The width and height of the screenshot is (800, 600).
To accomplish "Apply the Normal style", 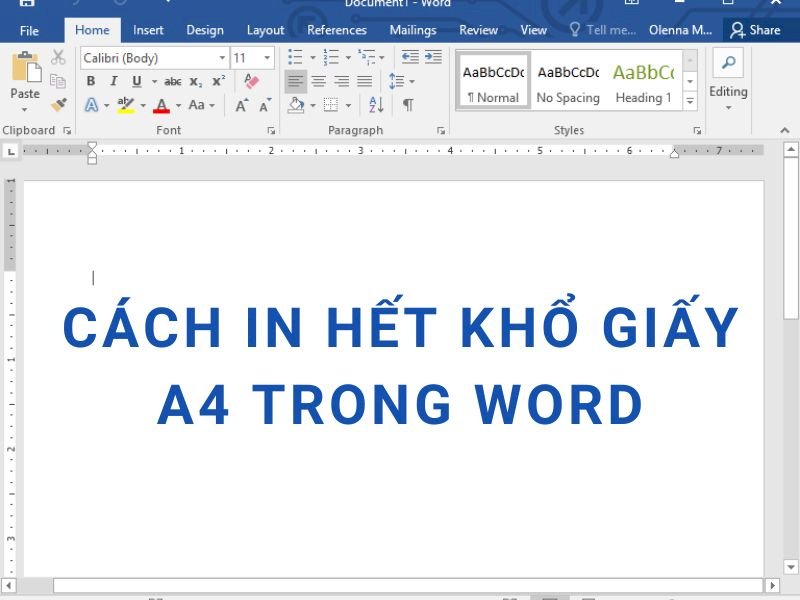I will coord(493,81).
